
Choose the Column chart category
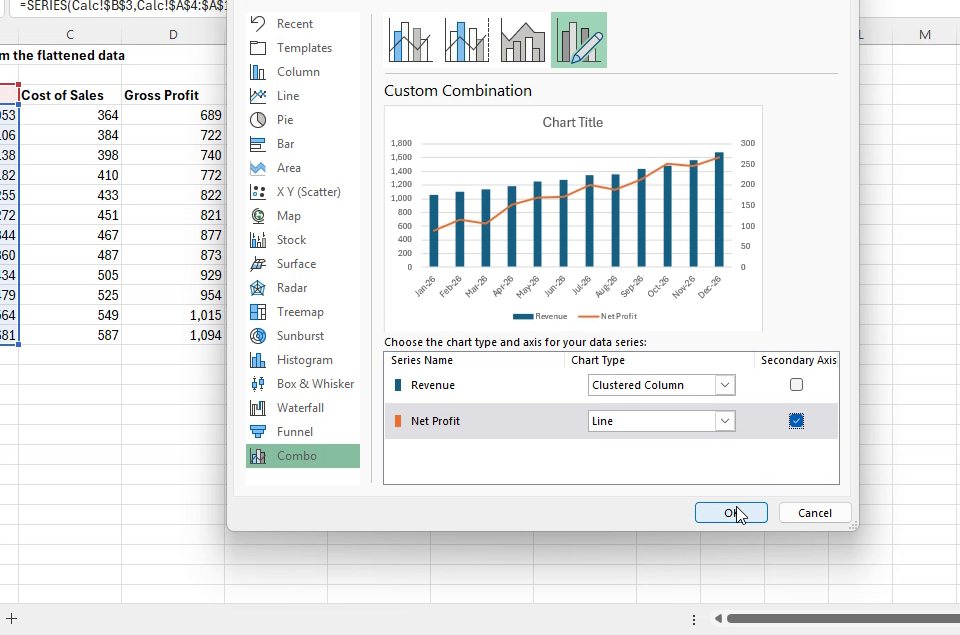(302, 72)
